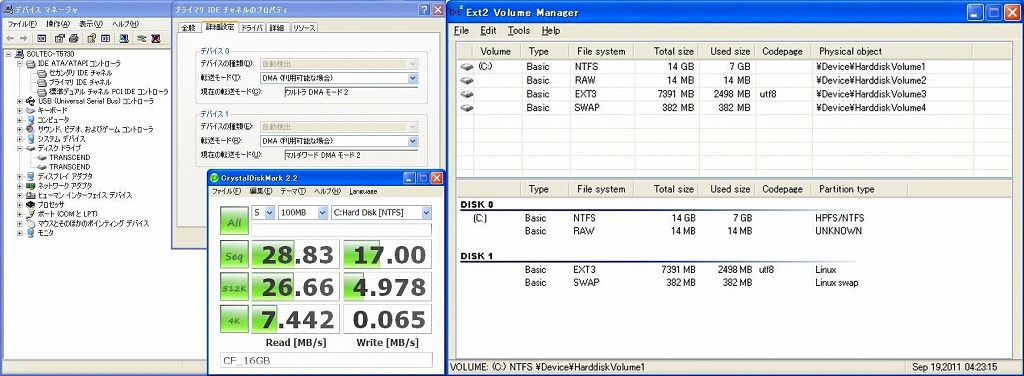This screenshot has width=1024, height=376.
Task: Open Device 0 transfer mode dropdown
Action: pos(338,78)
